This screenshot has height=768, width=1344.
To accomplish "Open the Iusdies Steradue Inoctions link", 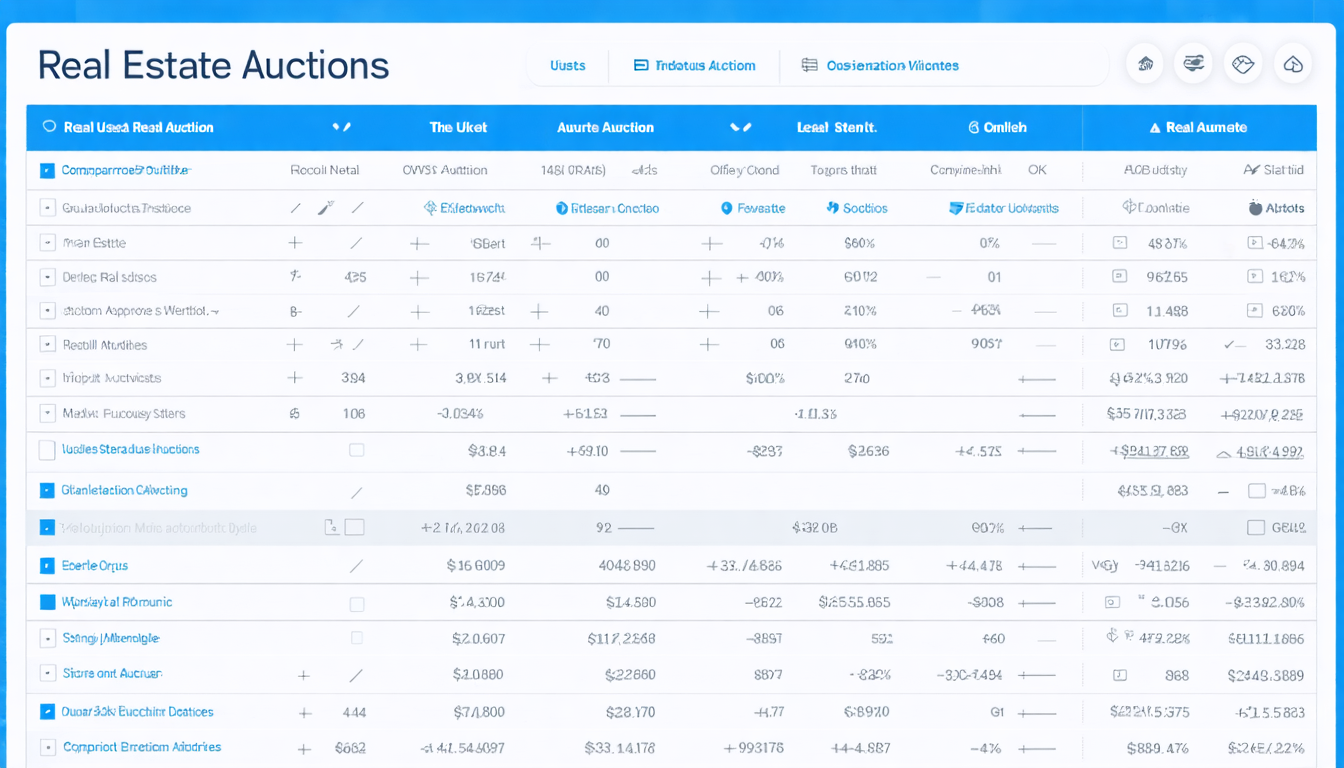I will click(131, 449).
